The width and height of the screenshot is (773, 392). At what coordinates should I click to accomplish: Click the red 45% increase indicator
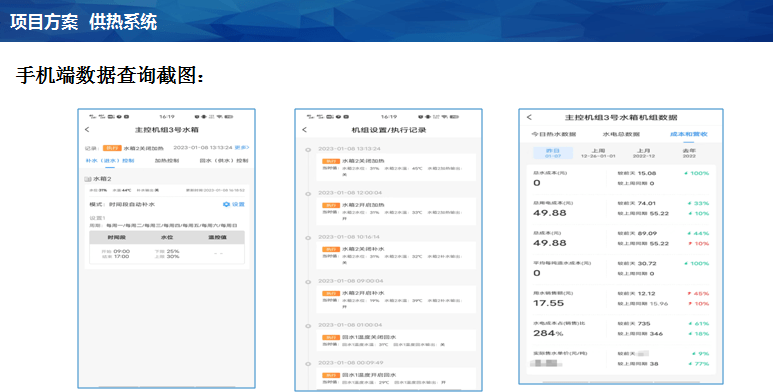(698, 293)
